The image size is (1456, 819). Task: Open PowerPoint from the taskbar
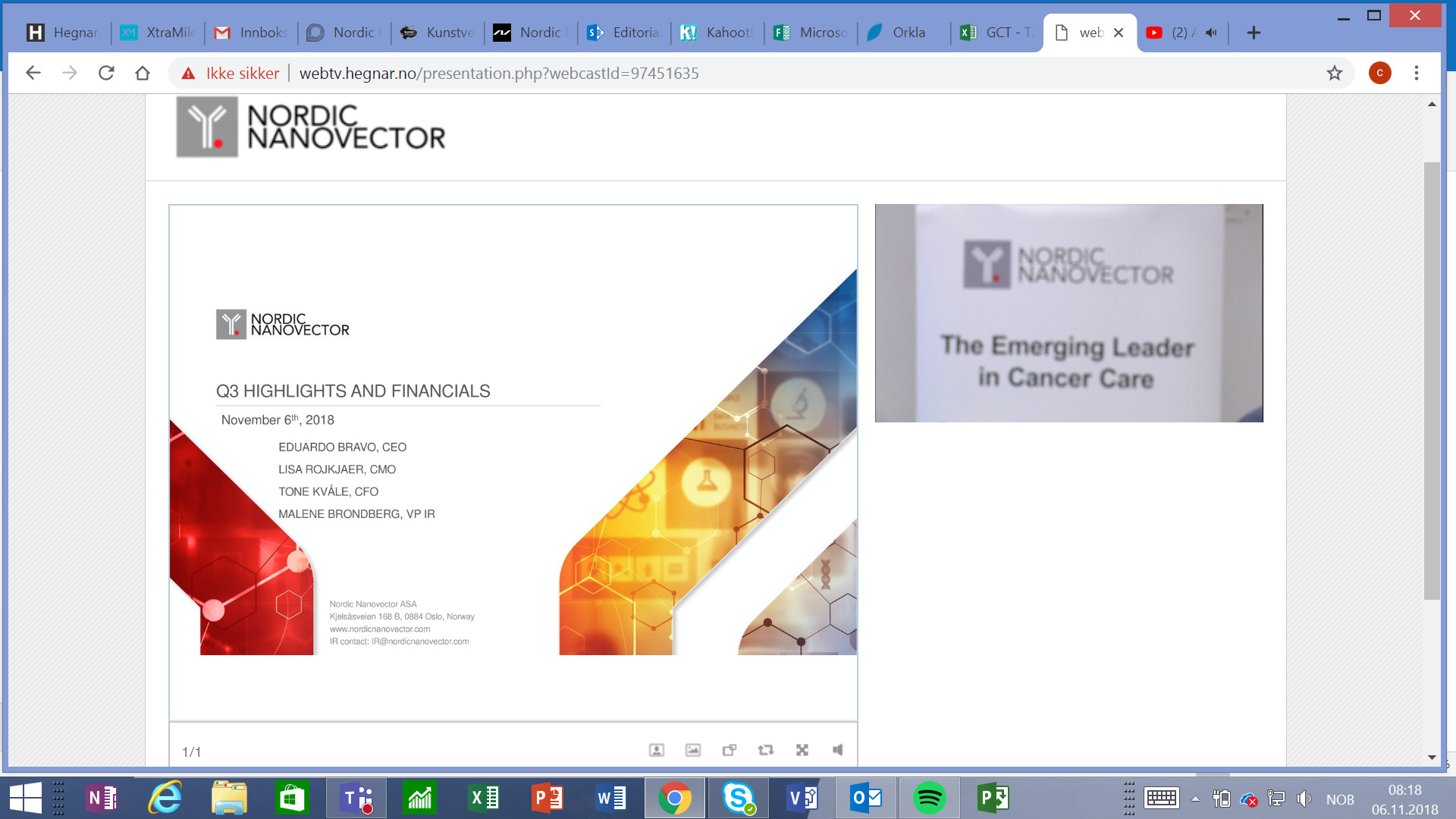coord(547,798)
